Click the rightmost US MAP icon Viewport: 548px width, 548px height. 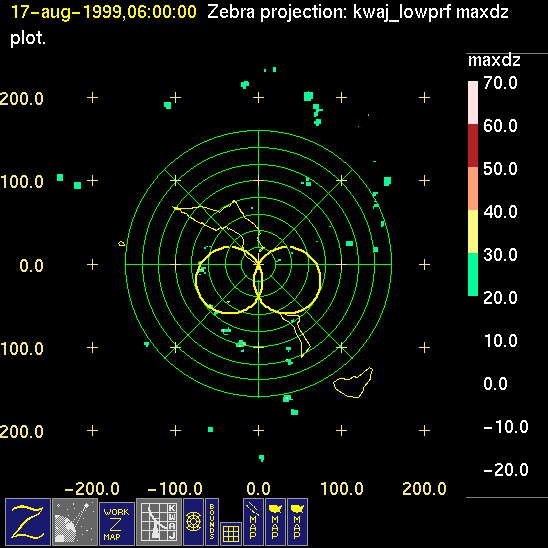pyautogui.click(x=297, y=522)
